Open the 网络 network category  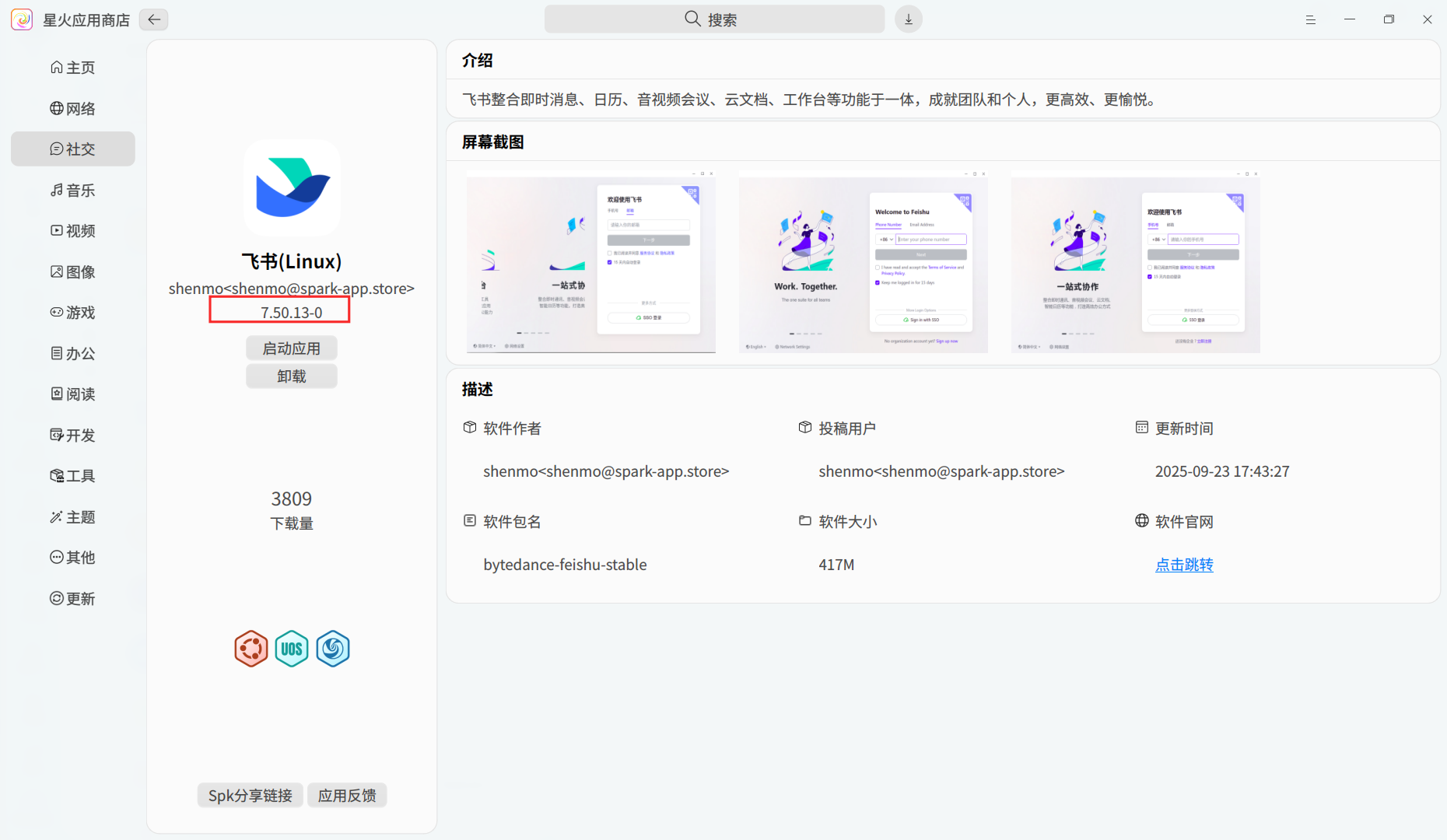[x=73, y=108]
